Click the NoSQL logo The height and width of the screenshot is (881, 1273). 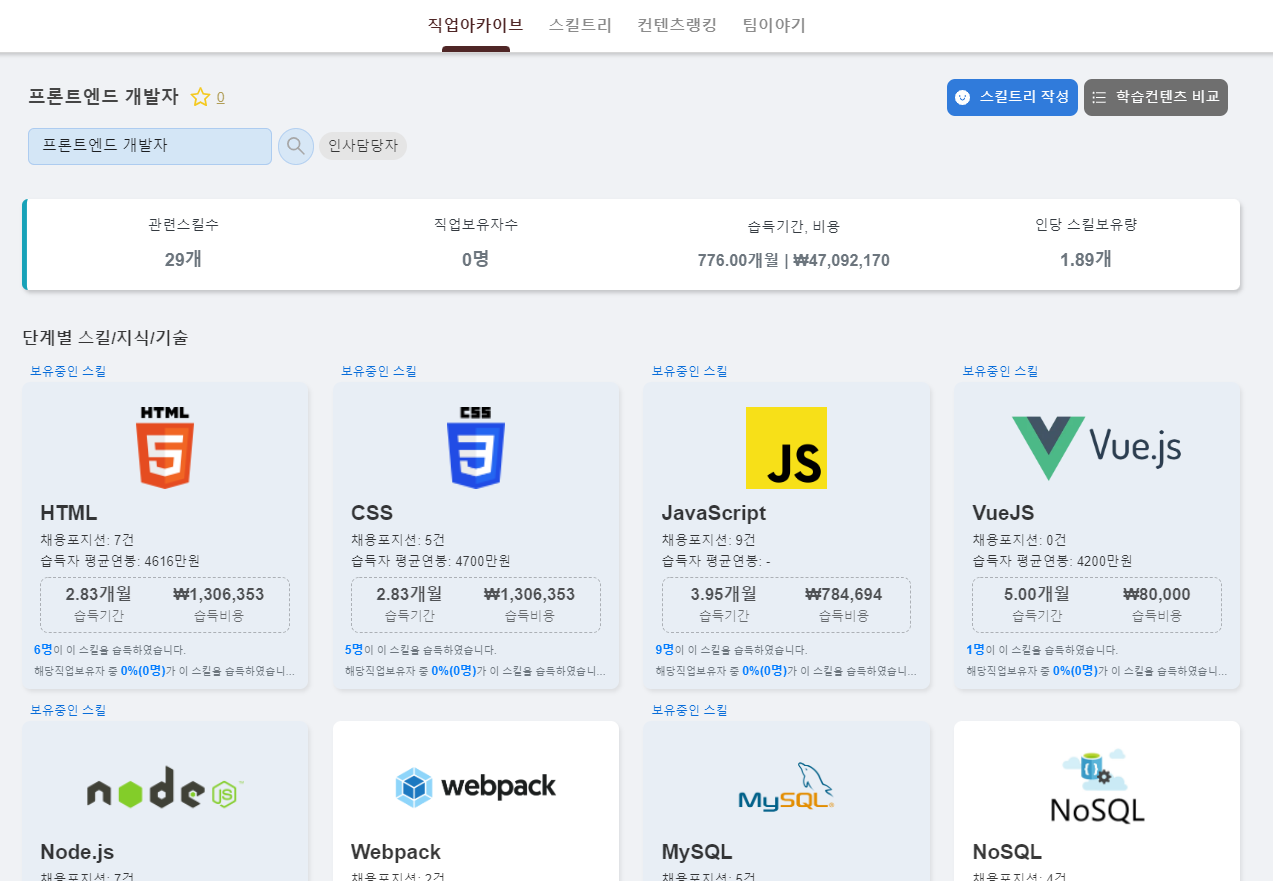coord(1097,787)
